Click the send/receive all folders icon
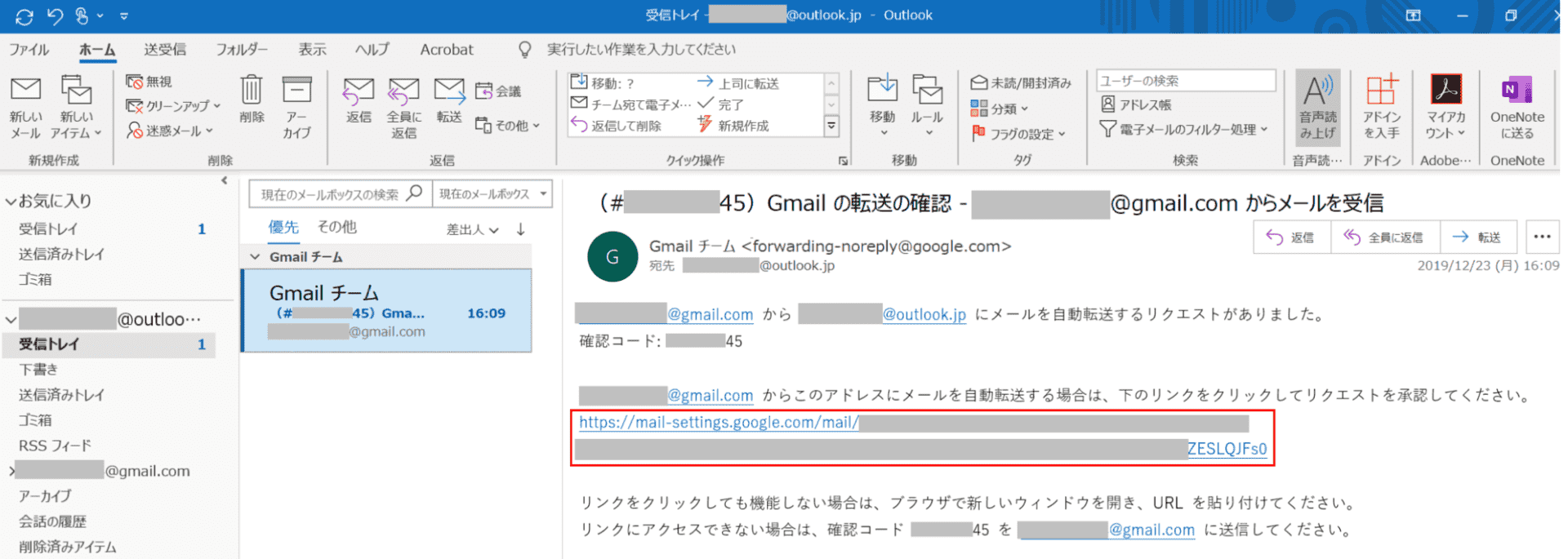This screenshot has width=1568, height=559. [24, 16]
